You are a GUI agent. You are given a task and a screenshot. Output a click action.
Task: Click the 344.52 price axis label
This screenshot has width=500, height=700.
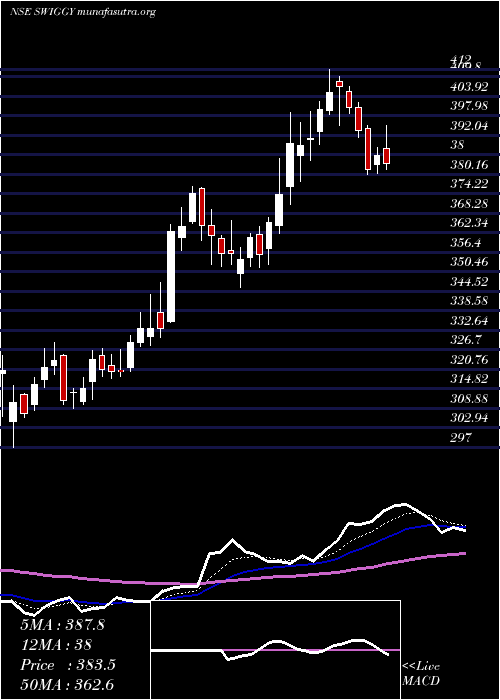(469, 282)
